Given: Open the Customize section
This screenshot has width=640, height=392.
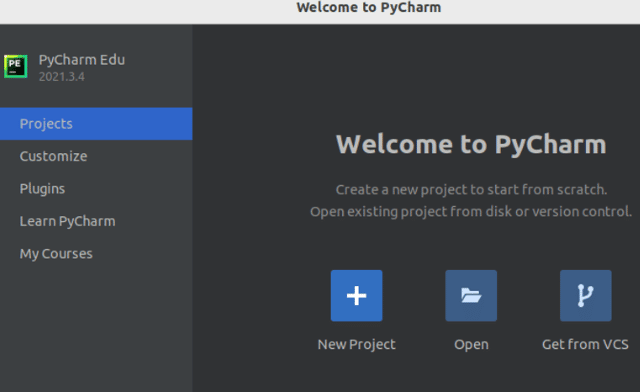Looking at the screenshot, I should click(96, 156).
